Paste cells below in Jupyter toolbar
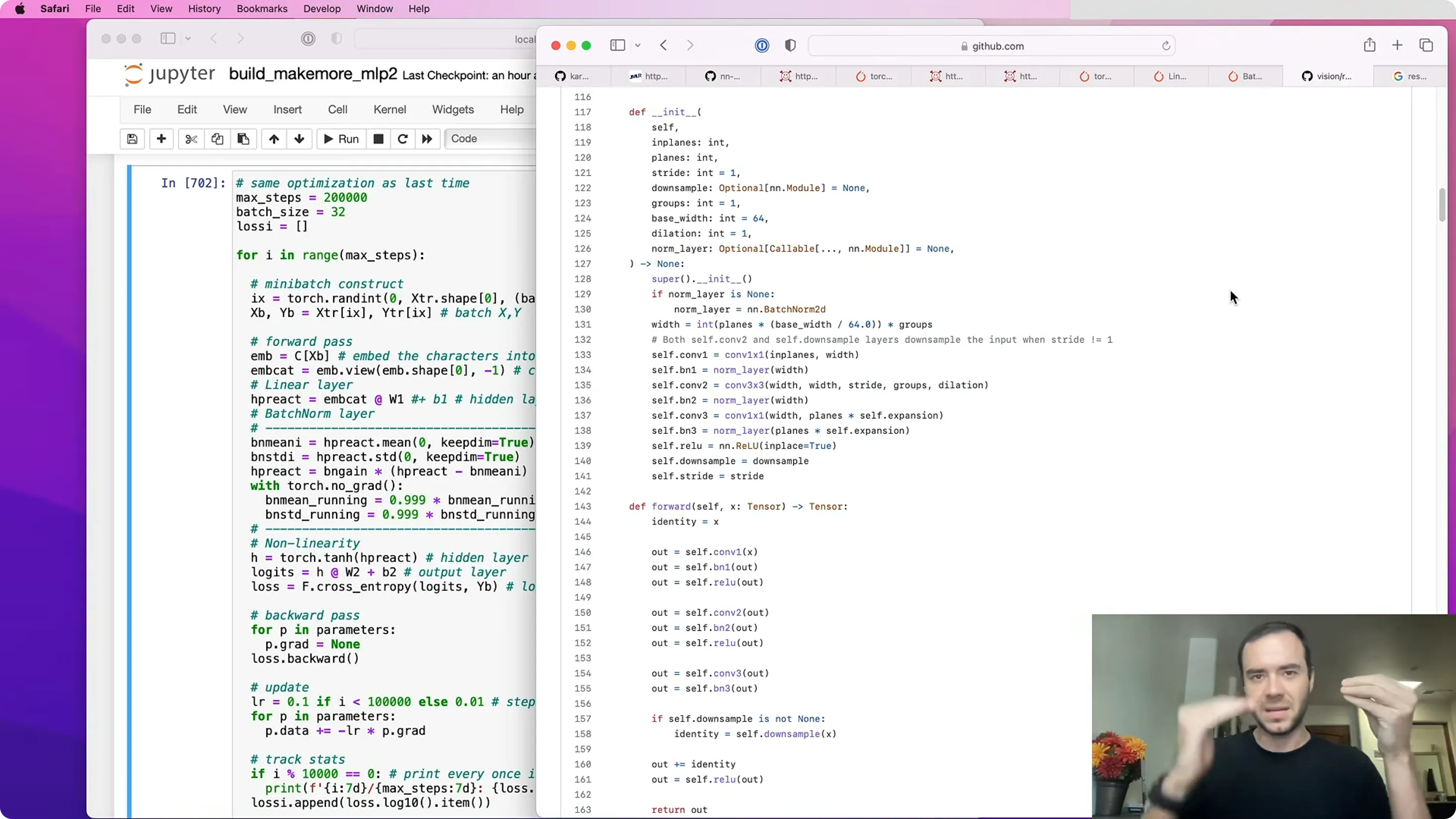Image resolution: width=1456 pixels, height=819 pixels. tap(243, 139)
